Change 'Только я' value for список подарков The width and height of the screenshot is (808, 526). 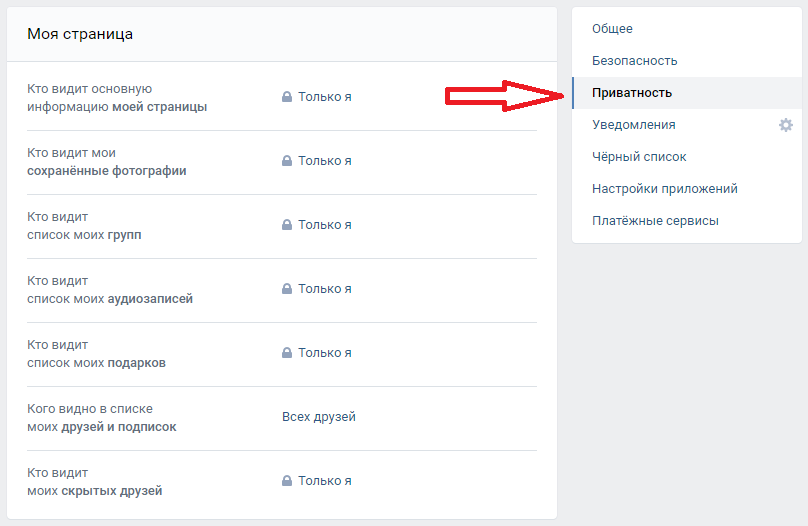coord(324,353)
